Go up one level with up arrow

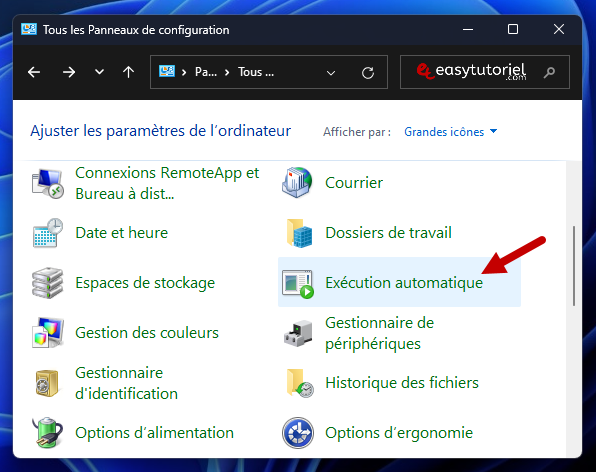pyautogui.click(x=128, y=72)
